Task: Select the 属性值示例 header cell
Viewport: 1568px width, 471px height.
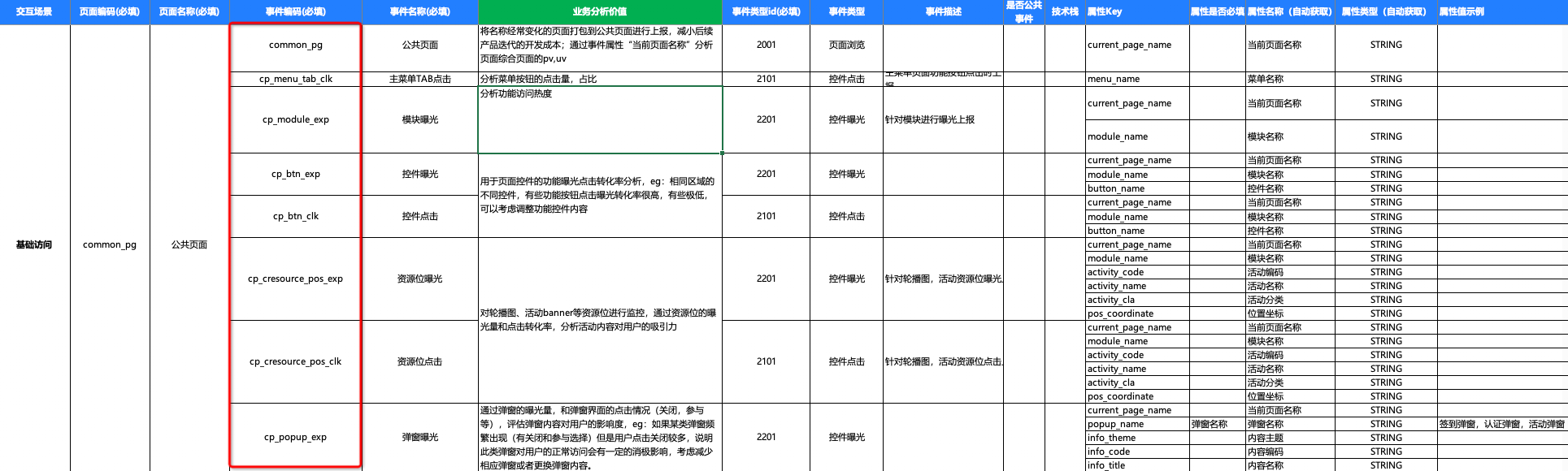Action: pyautogui.click(x=1502, y=11)
